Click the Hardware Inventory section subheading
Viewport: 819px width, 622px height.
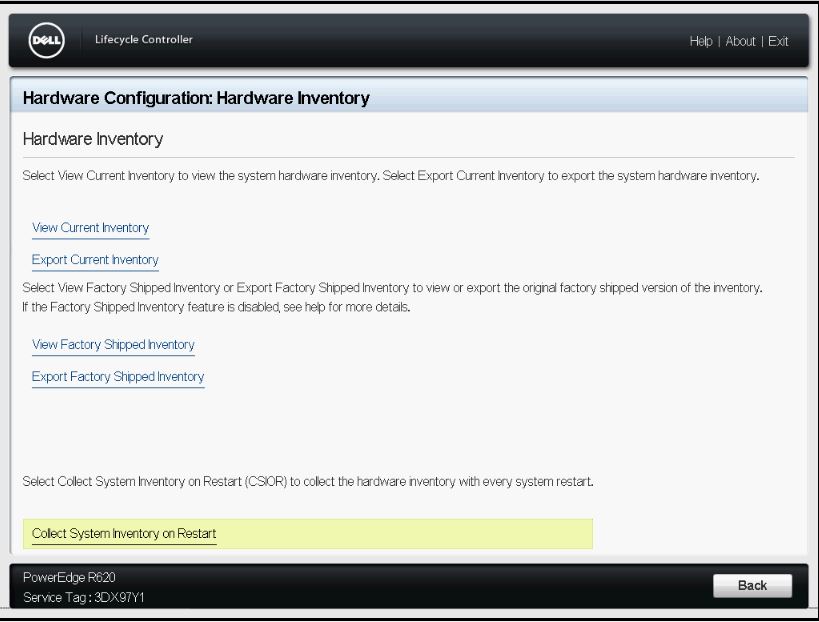pyautogui.click(x=92, y=138)
